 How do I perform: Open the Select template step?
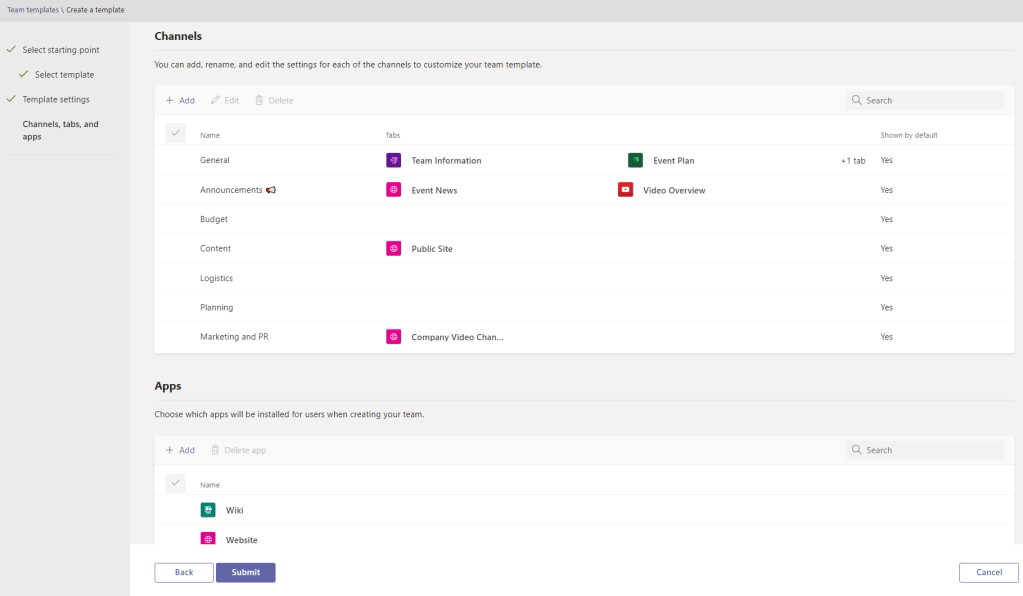point(64,74)
